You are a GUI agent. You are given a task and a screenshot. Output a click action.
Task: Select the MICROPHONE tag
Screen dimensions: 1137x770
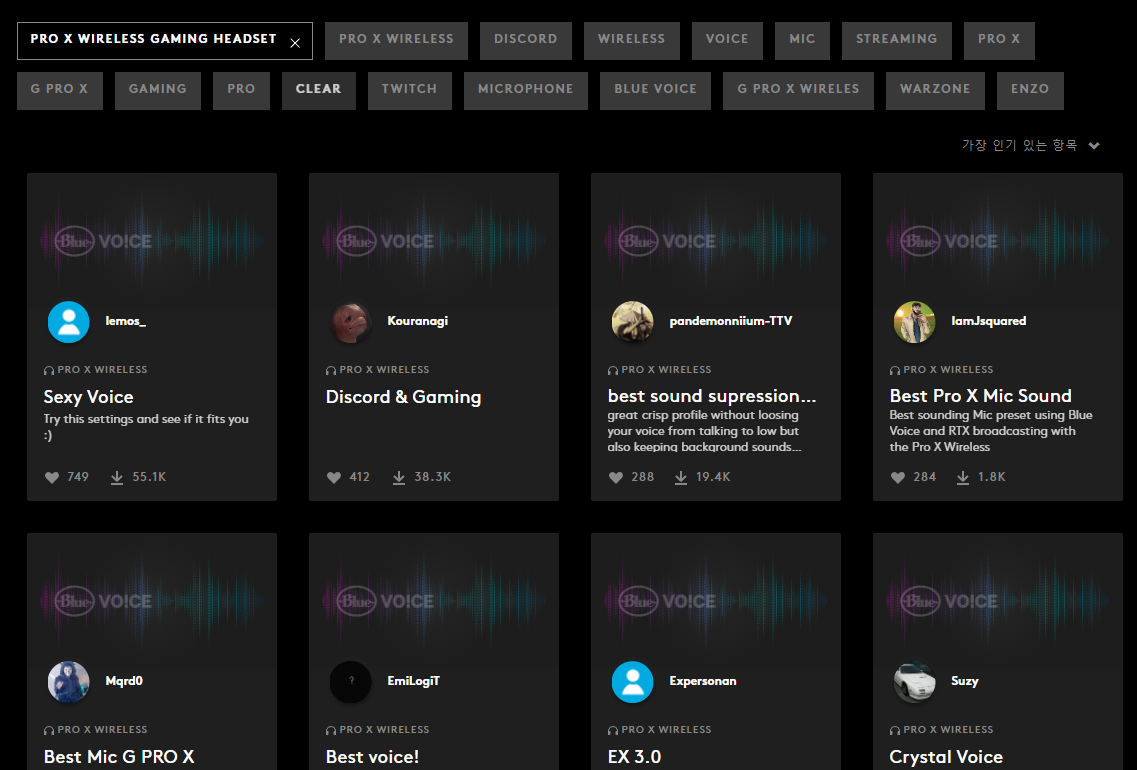coord(526,91)
